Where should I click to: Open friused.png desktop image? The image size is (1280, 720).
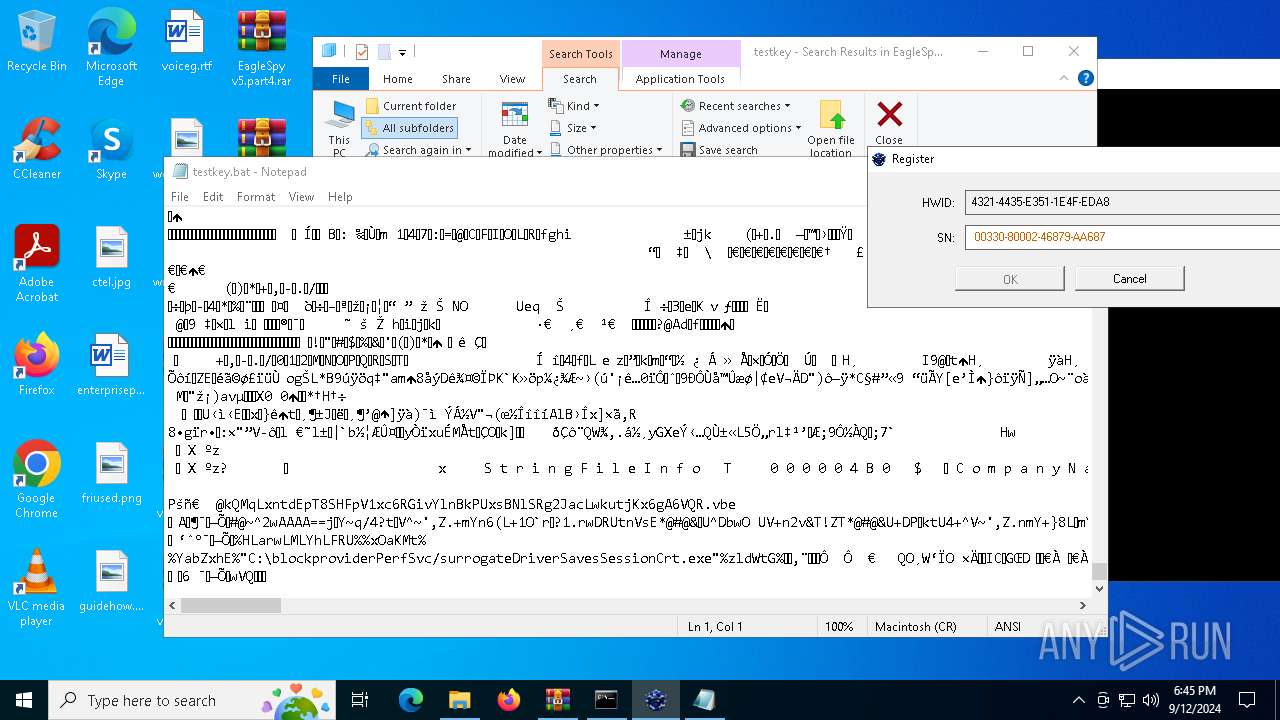tap(111, 472)
